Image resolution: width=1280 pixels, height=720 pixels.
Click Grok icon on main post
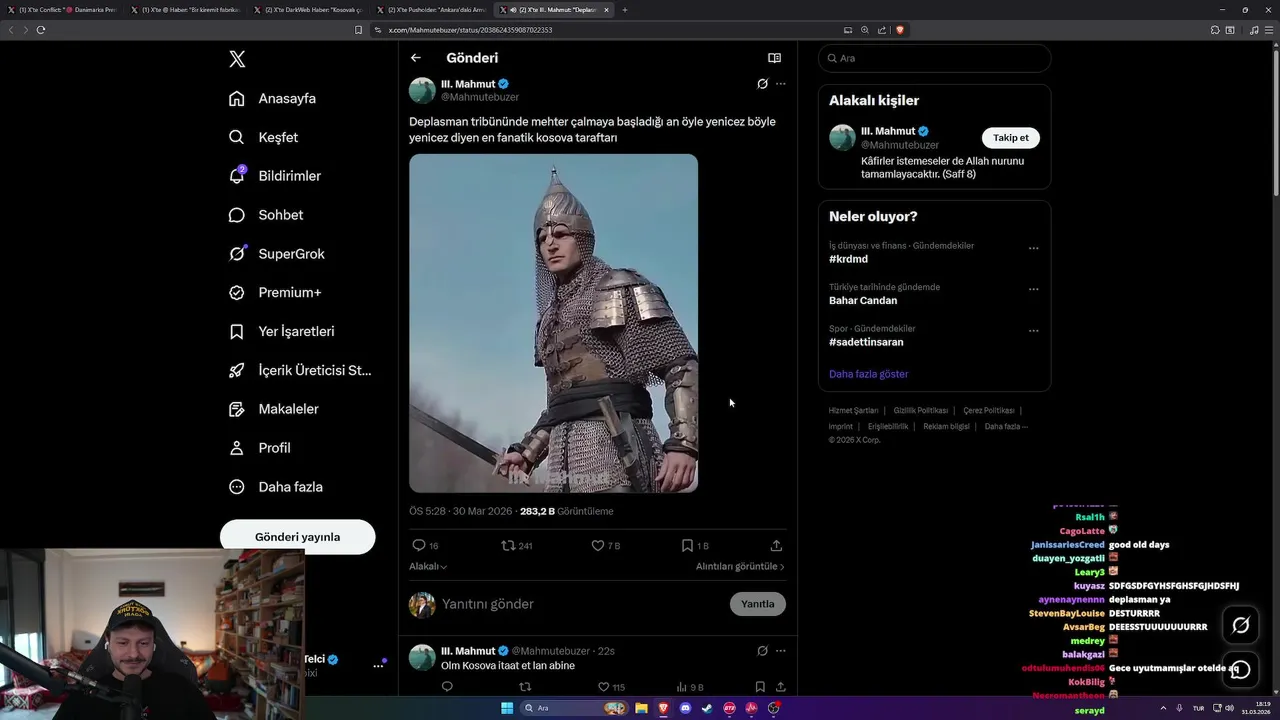tap(762, 84)
